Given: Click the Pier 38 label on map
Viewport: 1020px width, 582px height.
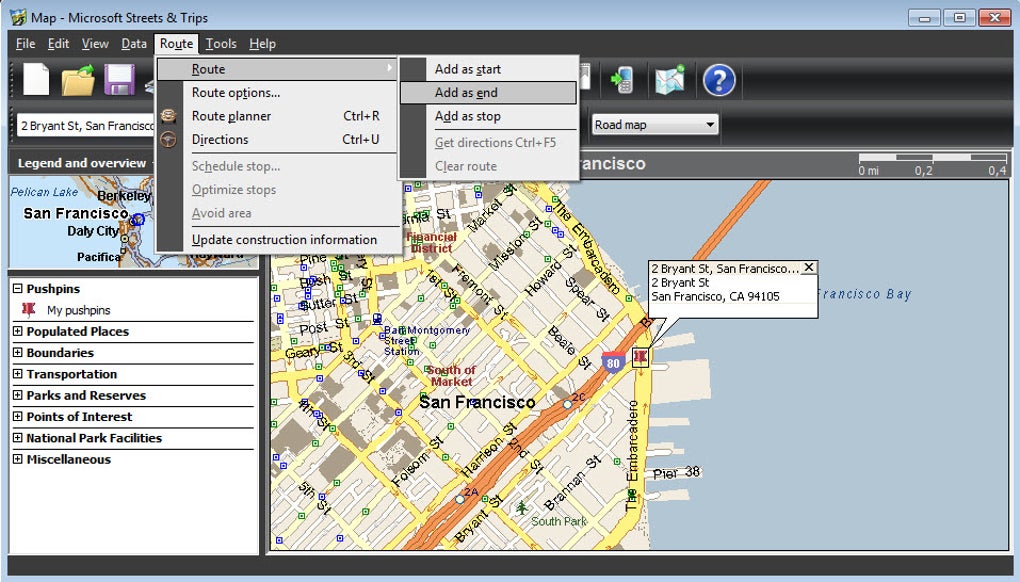Looking at the screenshot, I should [677, 473].
